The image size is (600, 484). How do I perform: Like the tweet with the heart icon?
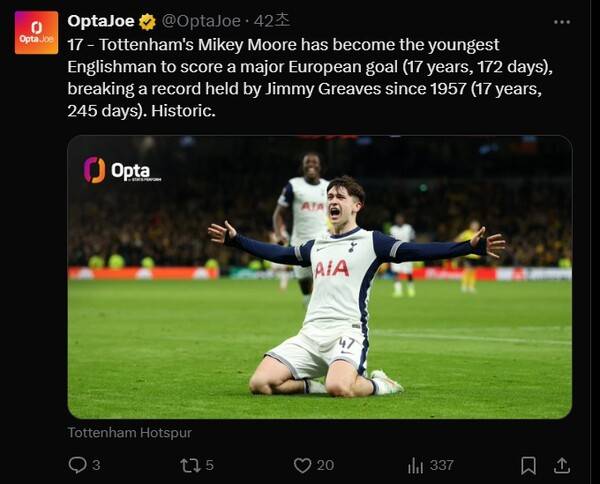302,465
